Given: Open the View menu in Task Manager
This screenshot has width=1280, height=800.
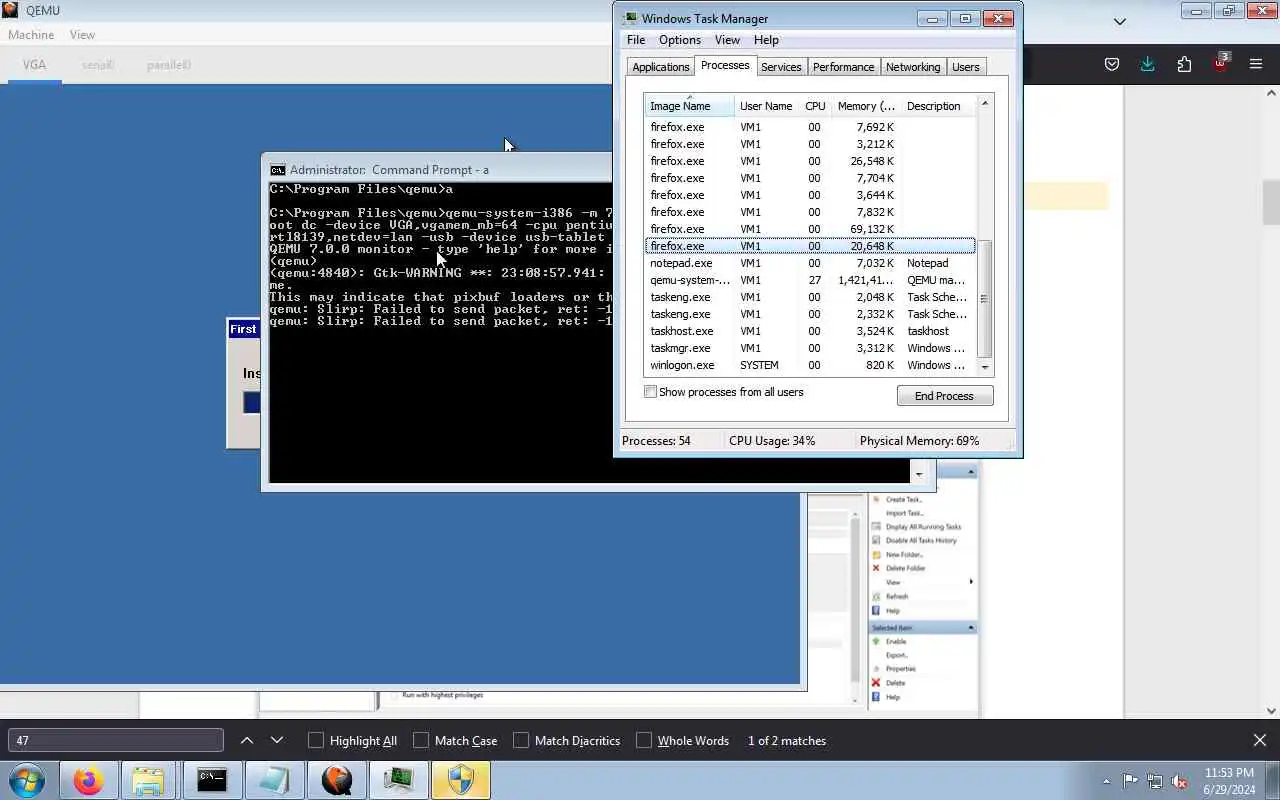Looking at the screenshot, I should click(x=727, y=40).
